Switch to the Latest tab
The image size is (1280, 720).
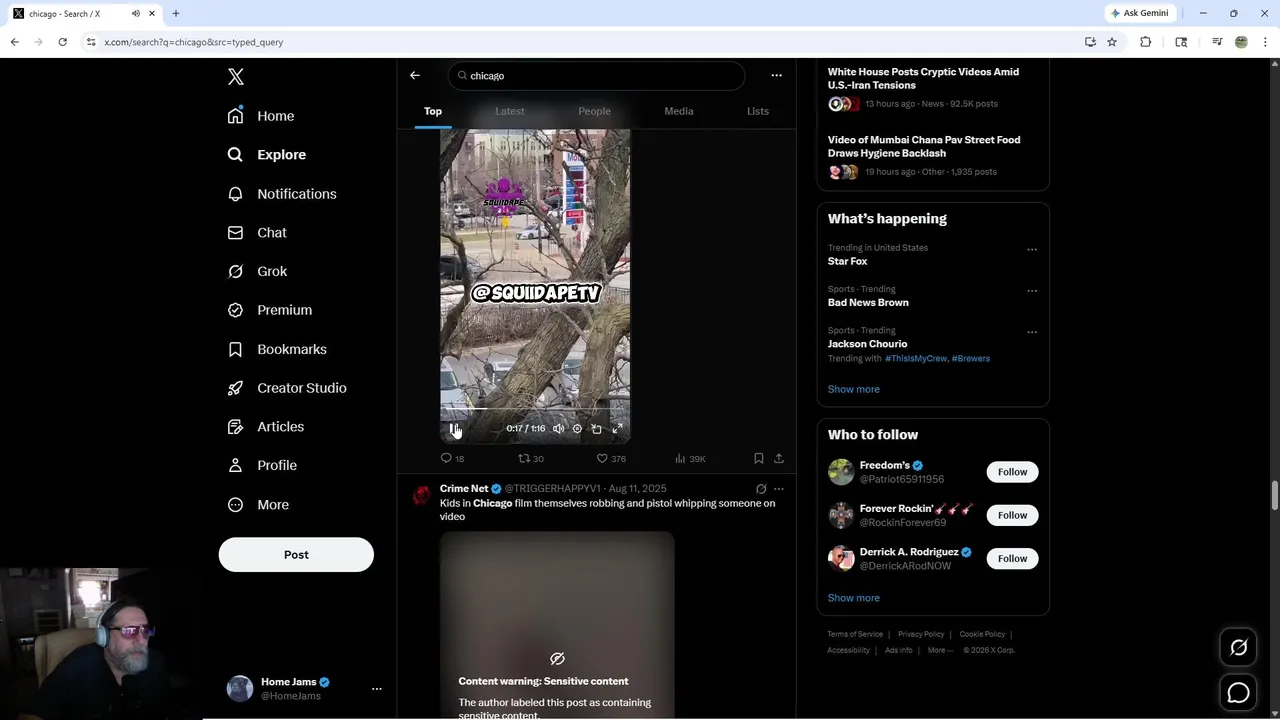510,111
